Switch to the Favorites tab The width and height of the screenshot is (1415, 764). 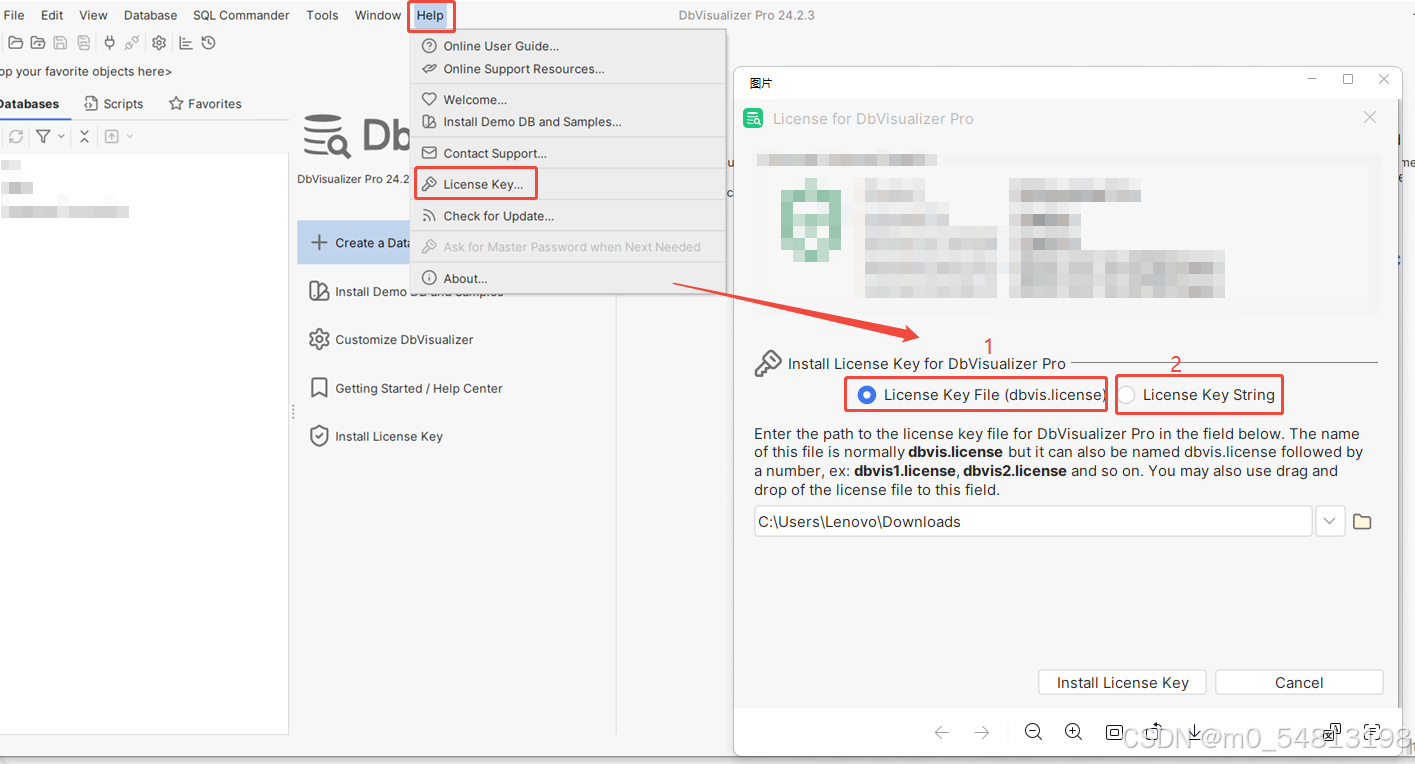point(205,104)
